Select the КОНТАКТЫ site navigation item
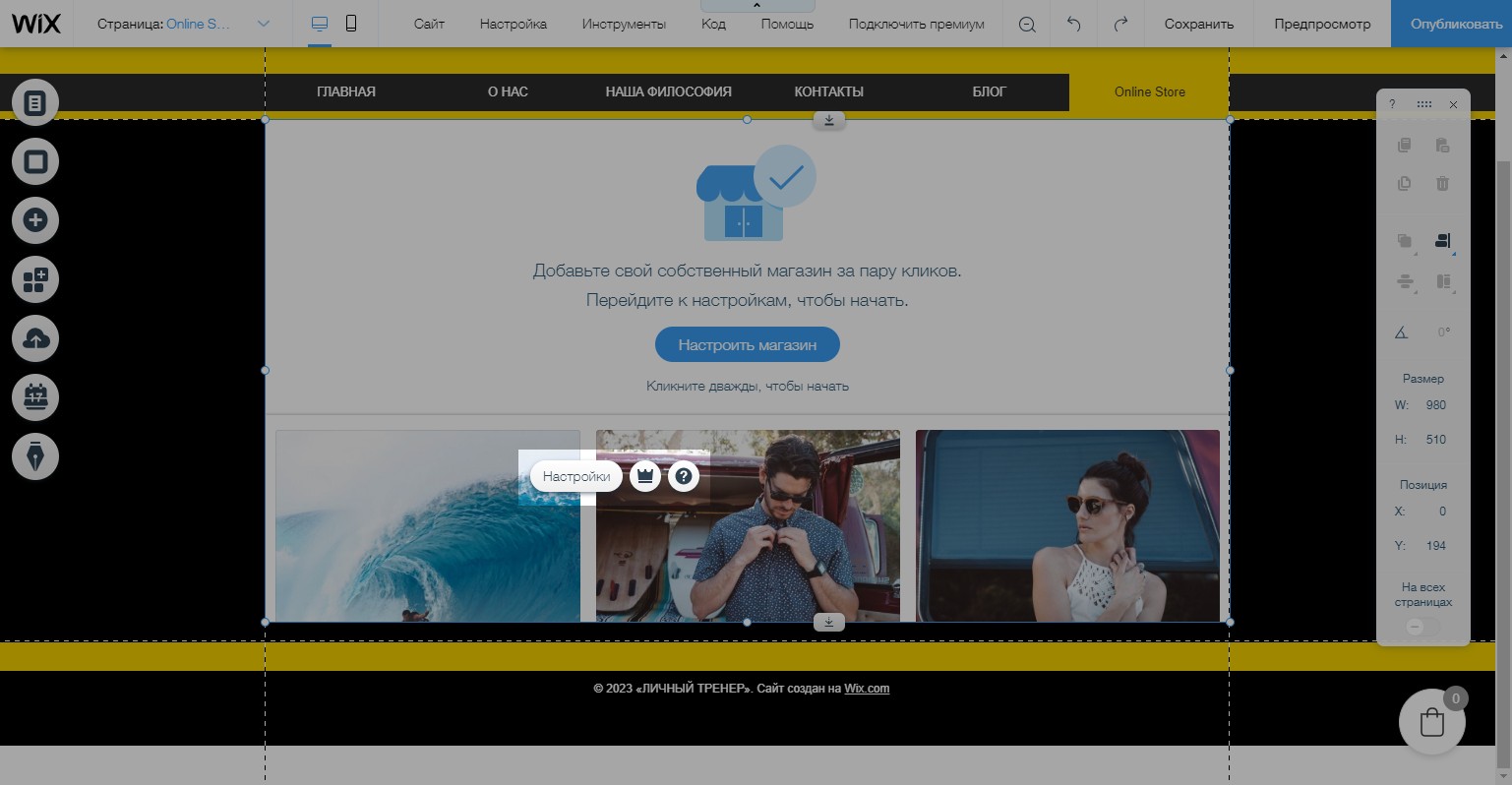 coord(829,91)
